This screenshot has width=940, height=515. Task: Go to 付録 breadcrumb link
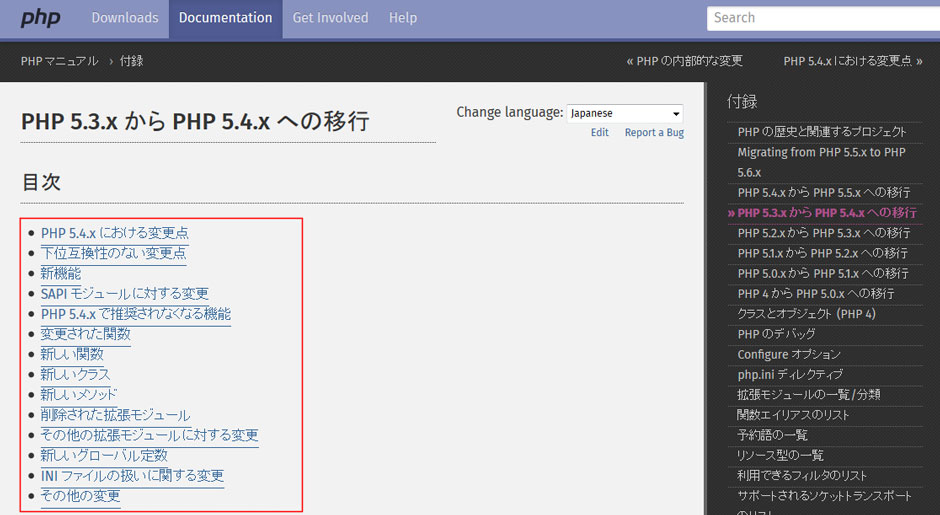click(x=131, y=61)
